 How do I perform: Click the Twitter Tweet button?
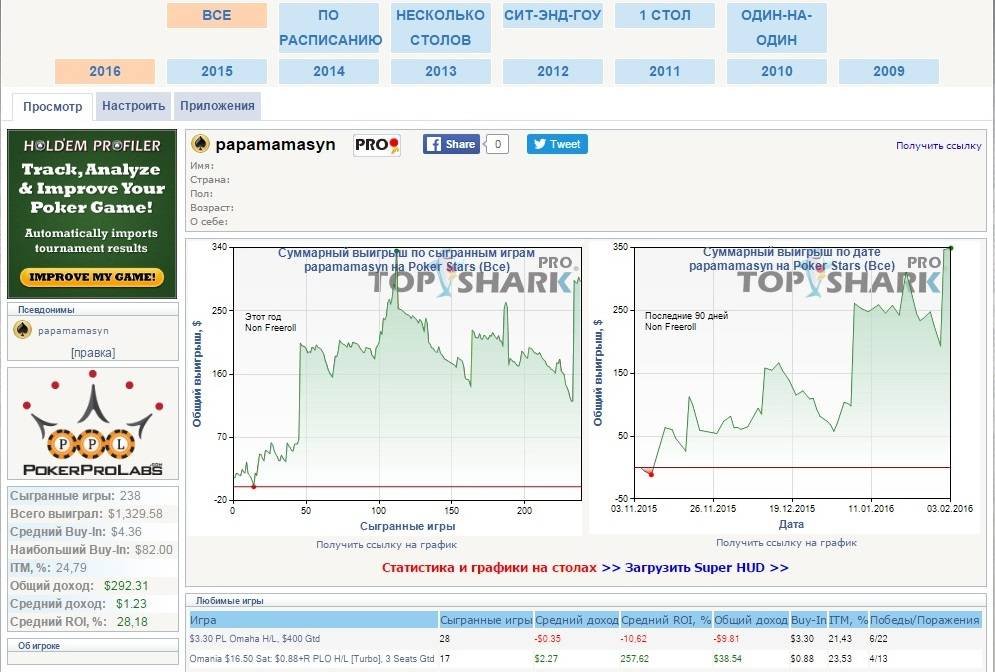[x=557, y=144]
